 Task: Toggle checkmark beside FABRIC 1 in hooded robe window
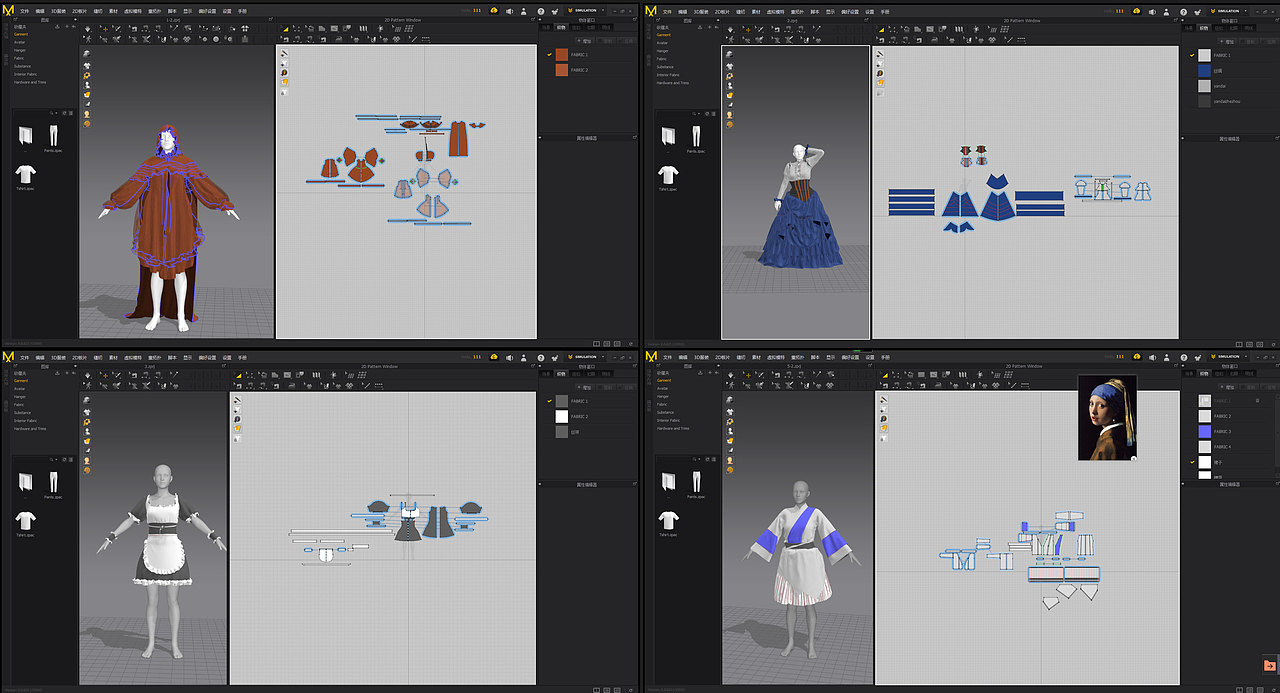point(549,54)
